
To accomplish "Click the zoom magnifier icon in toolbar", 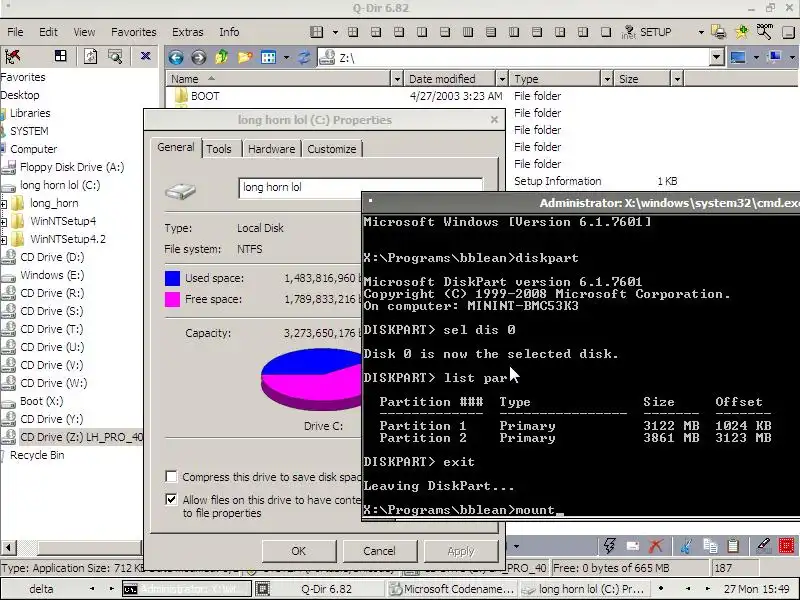I will coord(764,32).
